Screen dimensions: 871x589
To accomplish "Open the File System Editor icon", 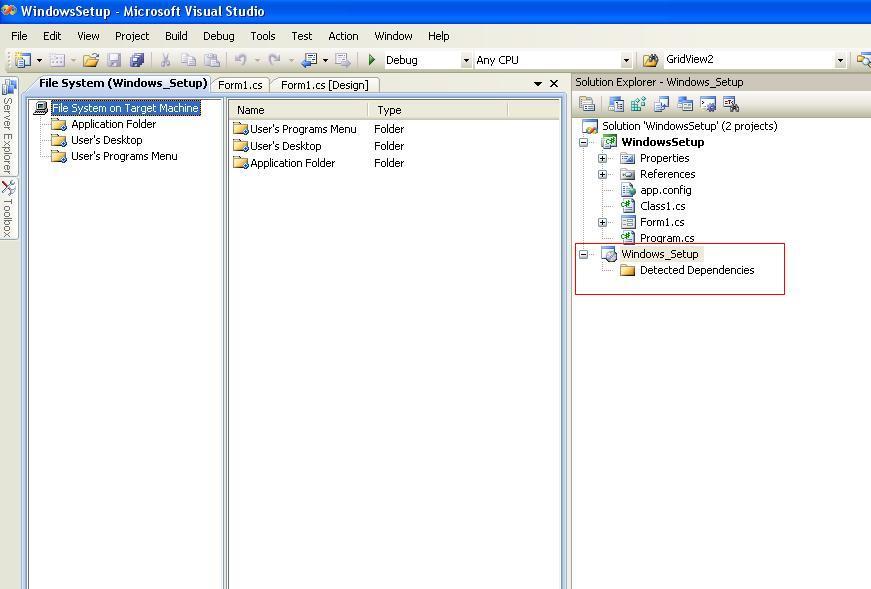I will click(x=615, y=104).
